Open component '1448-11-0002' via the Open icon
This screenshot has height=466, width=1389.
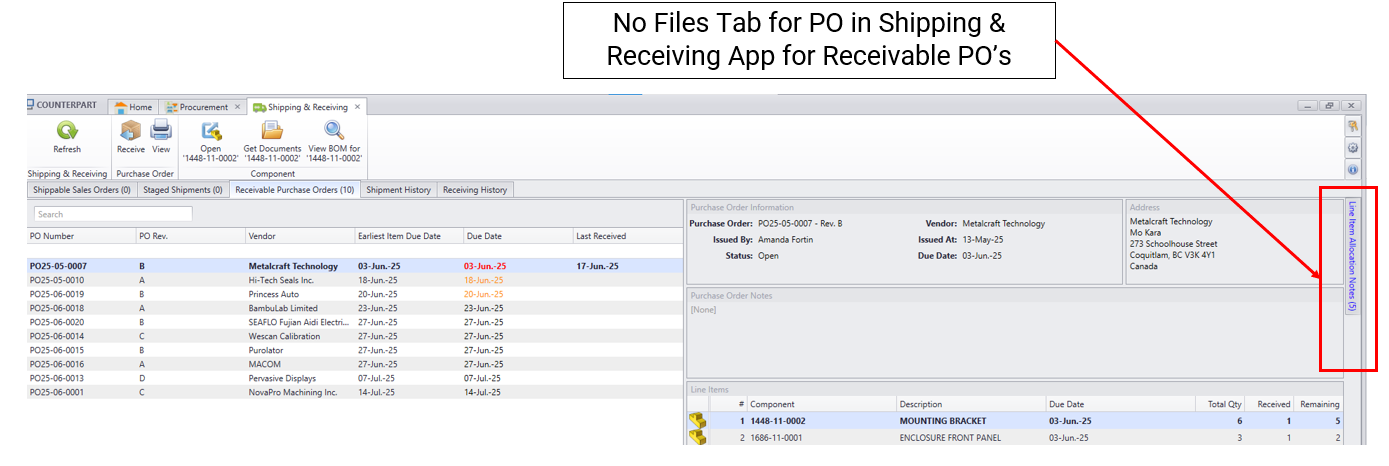(211, 131)
